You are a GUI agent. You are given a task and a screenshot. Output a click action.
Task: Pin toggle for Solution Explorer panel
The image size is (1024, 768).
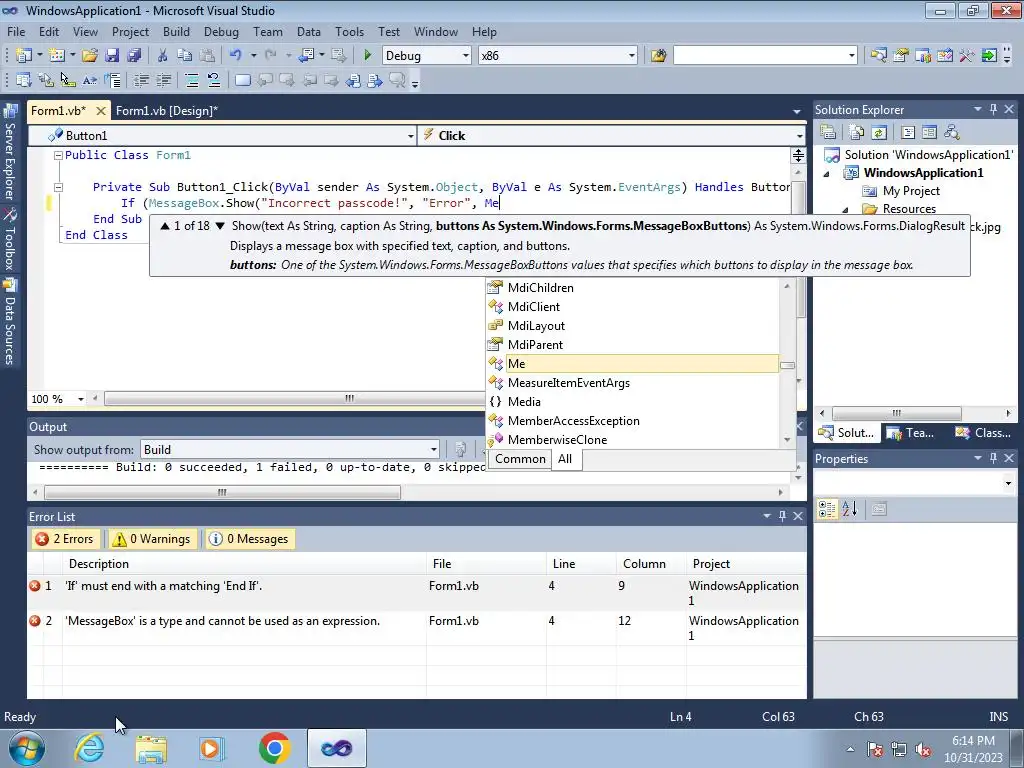[993, 110]
